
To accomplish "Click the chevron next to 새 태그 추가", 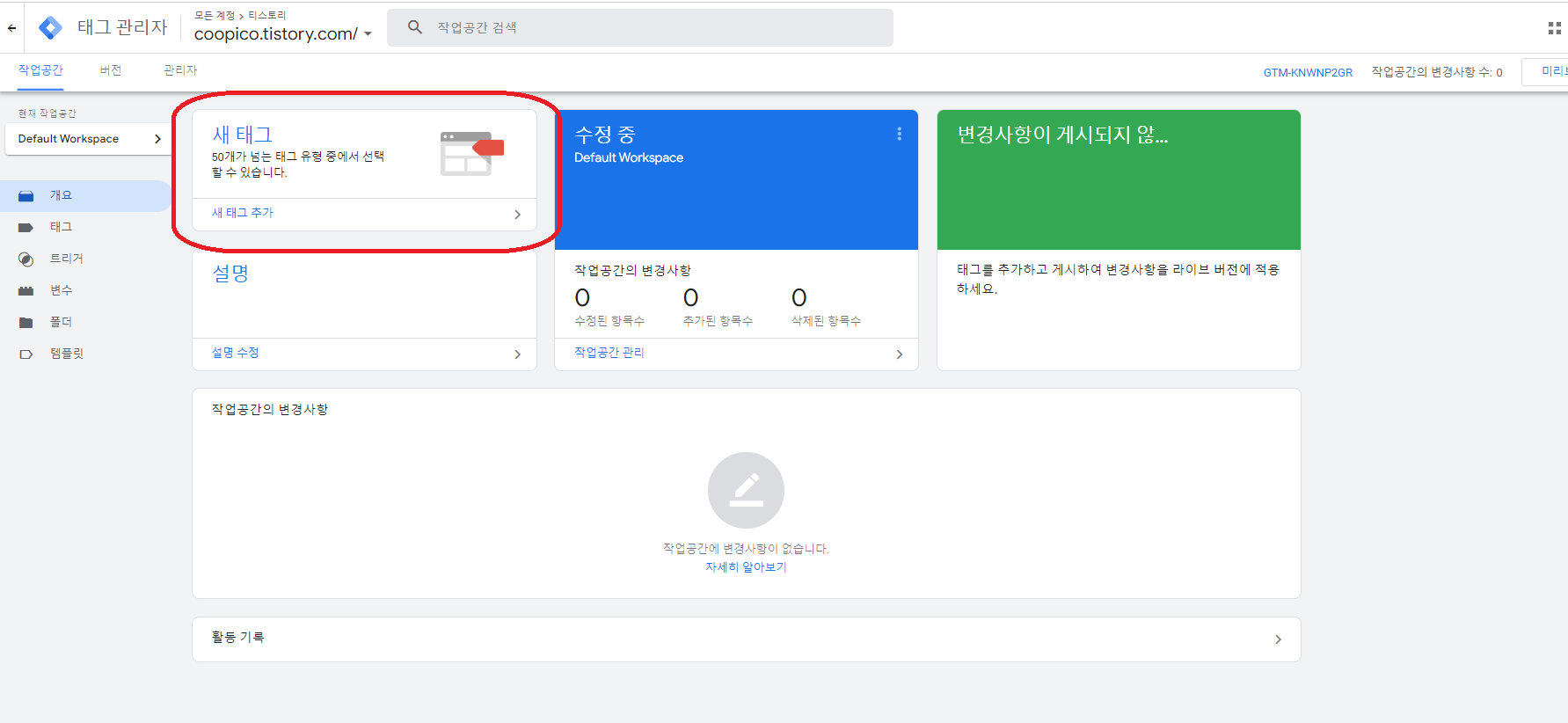I will [517, 215].
